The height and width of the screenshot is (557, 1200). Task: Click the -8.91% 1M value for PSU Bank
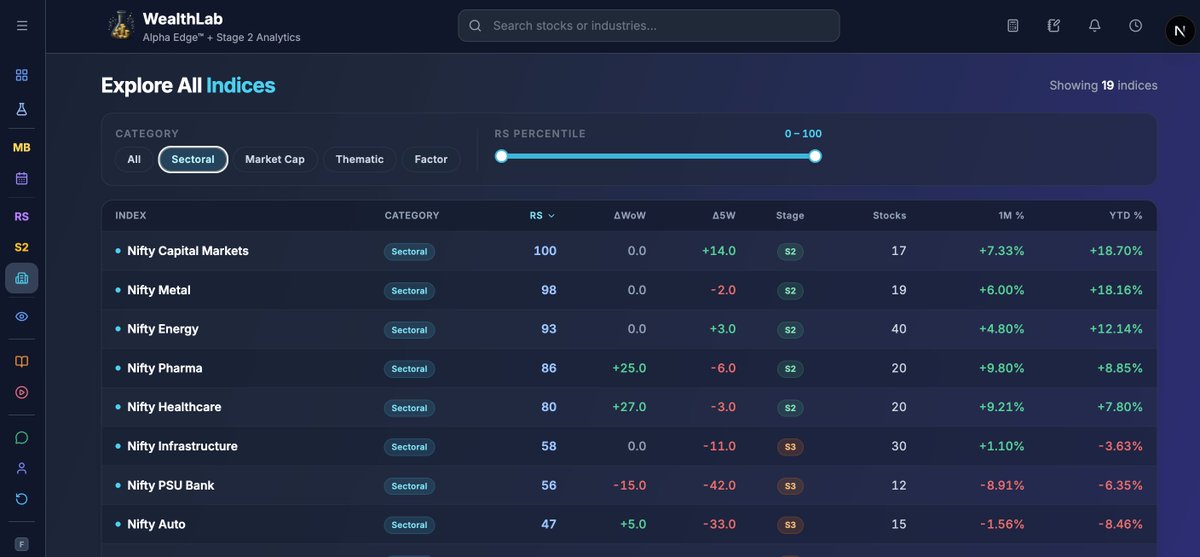[1003, 485]
